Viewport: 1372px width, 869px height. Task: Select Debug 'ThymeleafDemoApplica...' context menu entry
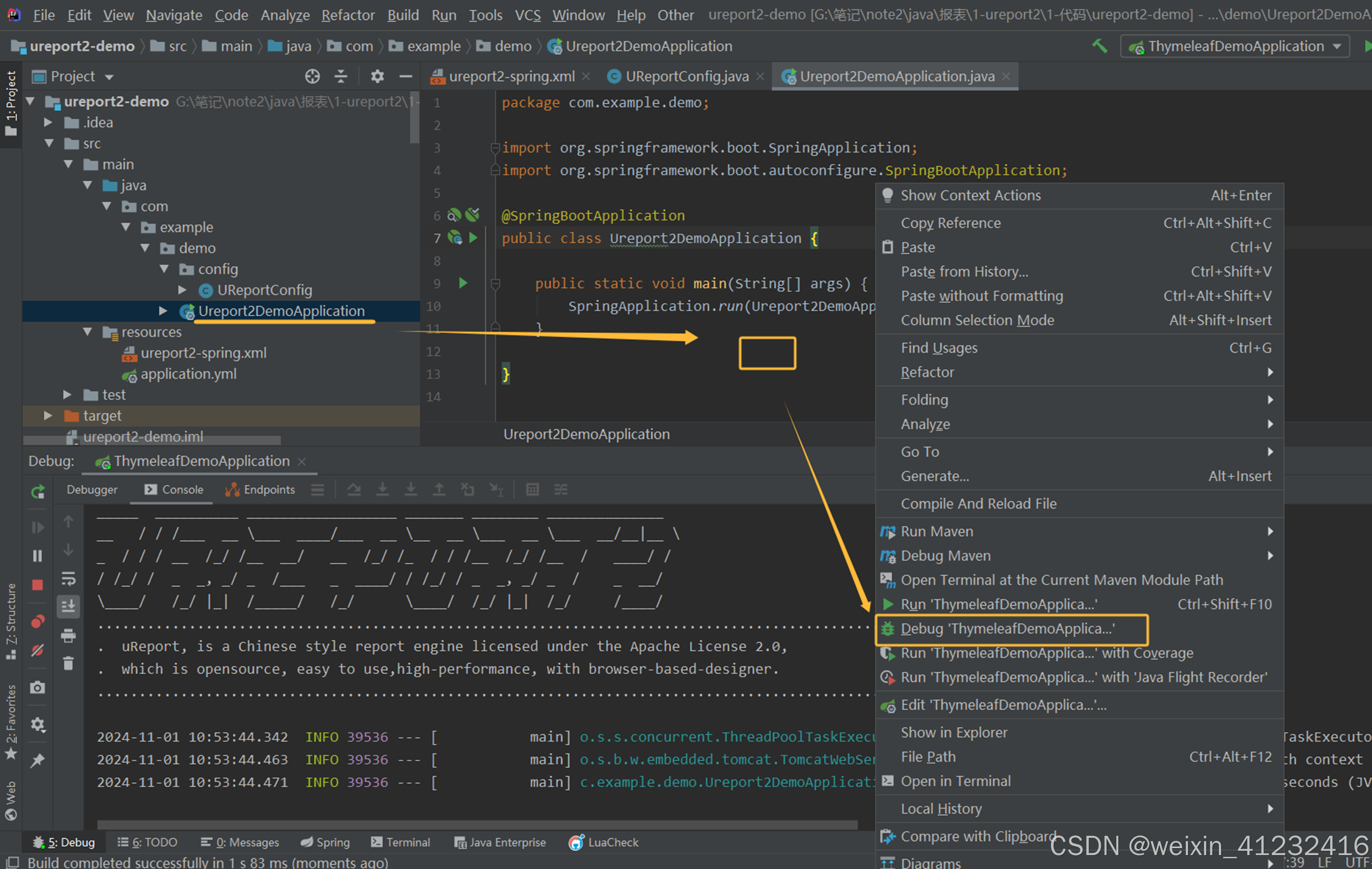click(x=1007, y=629)
